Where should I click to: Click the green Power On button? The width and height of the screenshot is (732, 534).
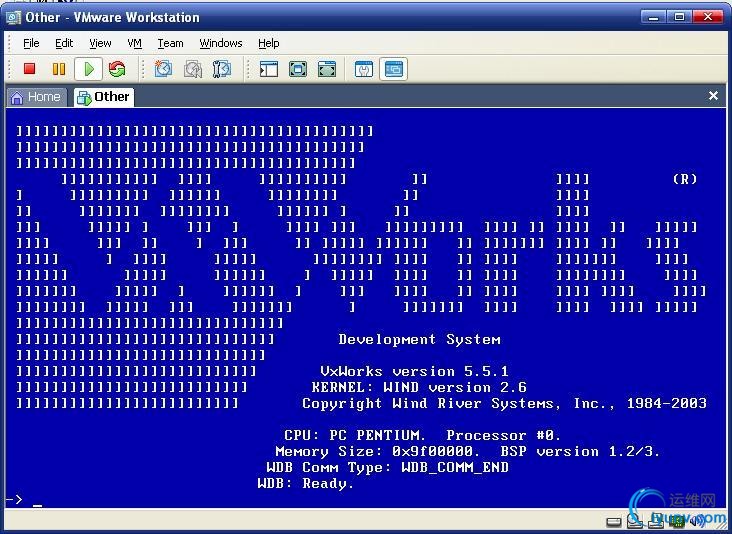point(88,69)
